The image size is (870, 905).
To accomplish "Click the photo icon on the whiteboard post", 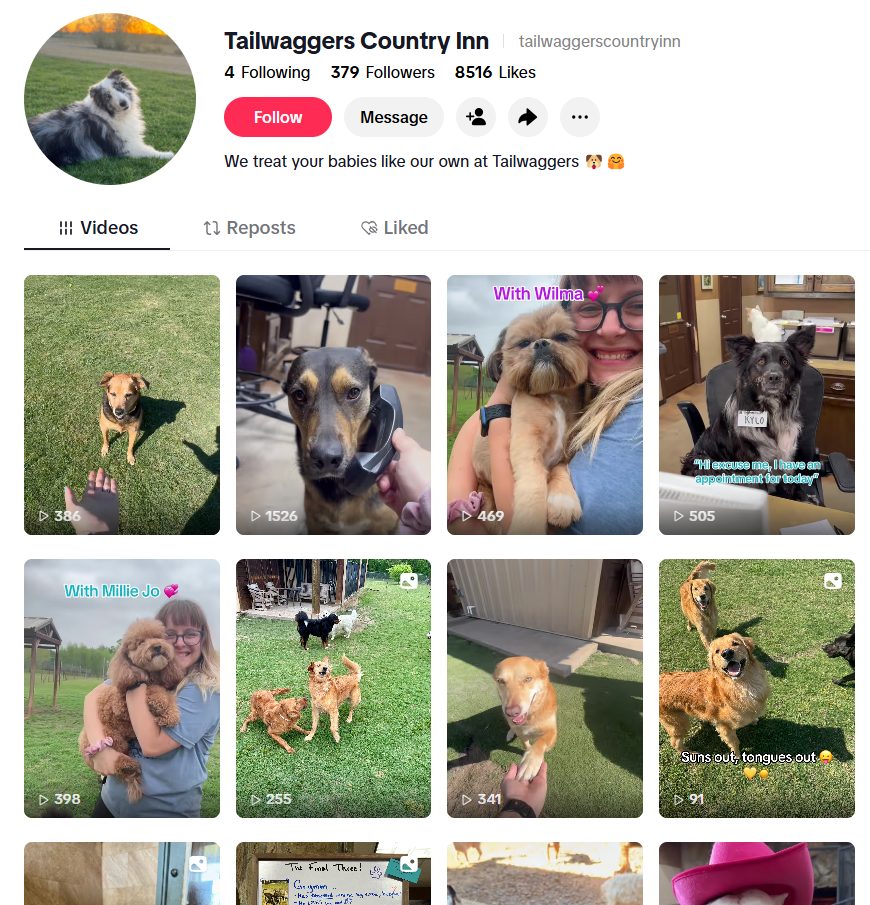I will click(x=409, y=863).
